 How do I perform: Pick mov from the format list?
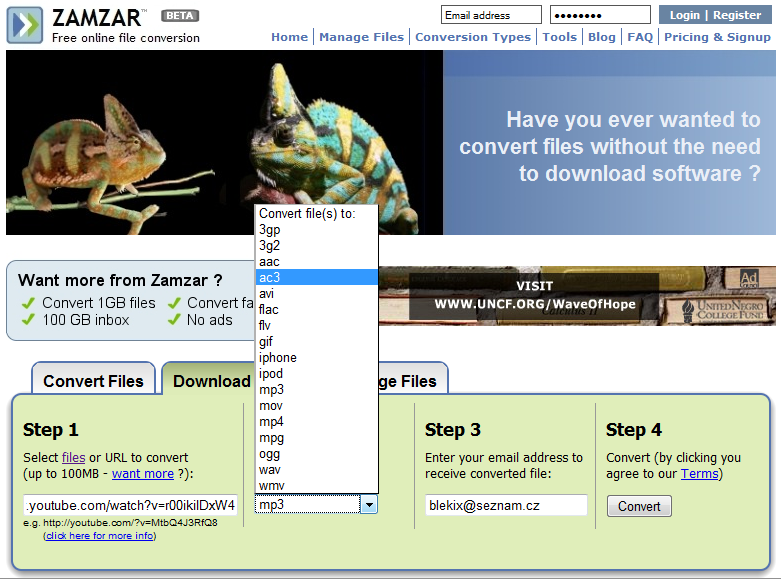coord(317,406)
